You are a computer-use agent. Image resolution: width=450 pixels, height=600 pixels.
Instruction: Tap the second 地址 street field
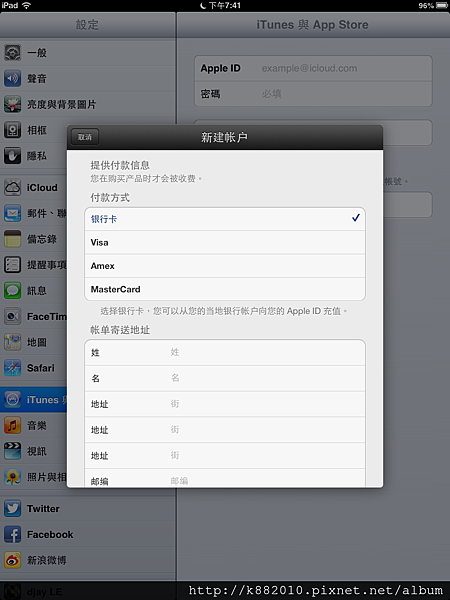point(225,430)
